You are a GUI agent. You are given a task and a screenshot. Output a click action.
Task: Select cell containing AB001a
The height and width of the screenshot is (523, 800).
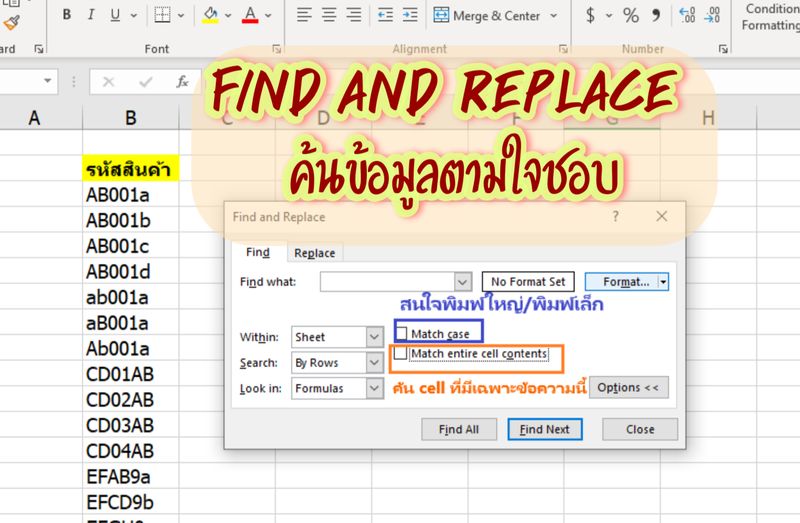click(131, 194)
